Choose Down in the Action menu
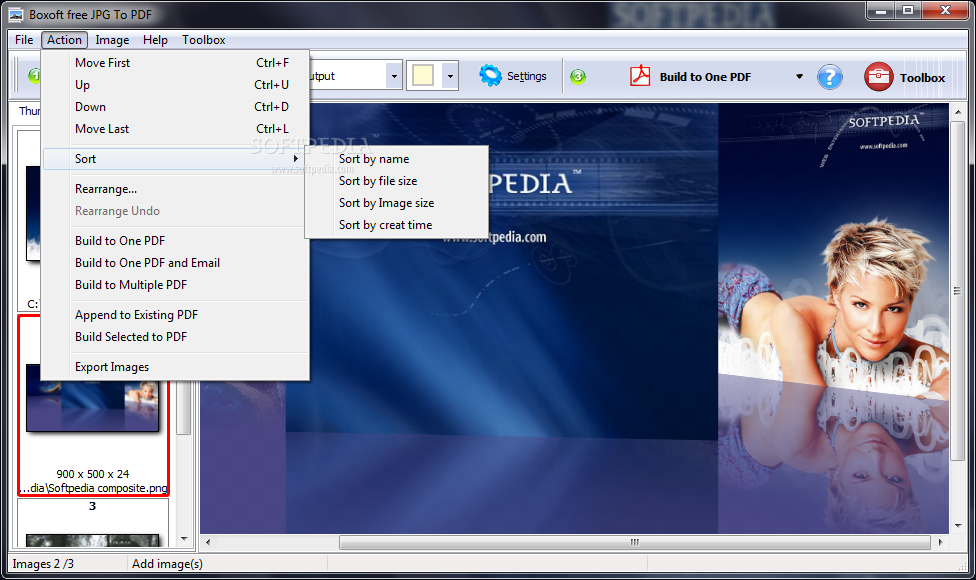 pyautogui.click(x=176, y=107)
